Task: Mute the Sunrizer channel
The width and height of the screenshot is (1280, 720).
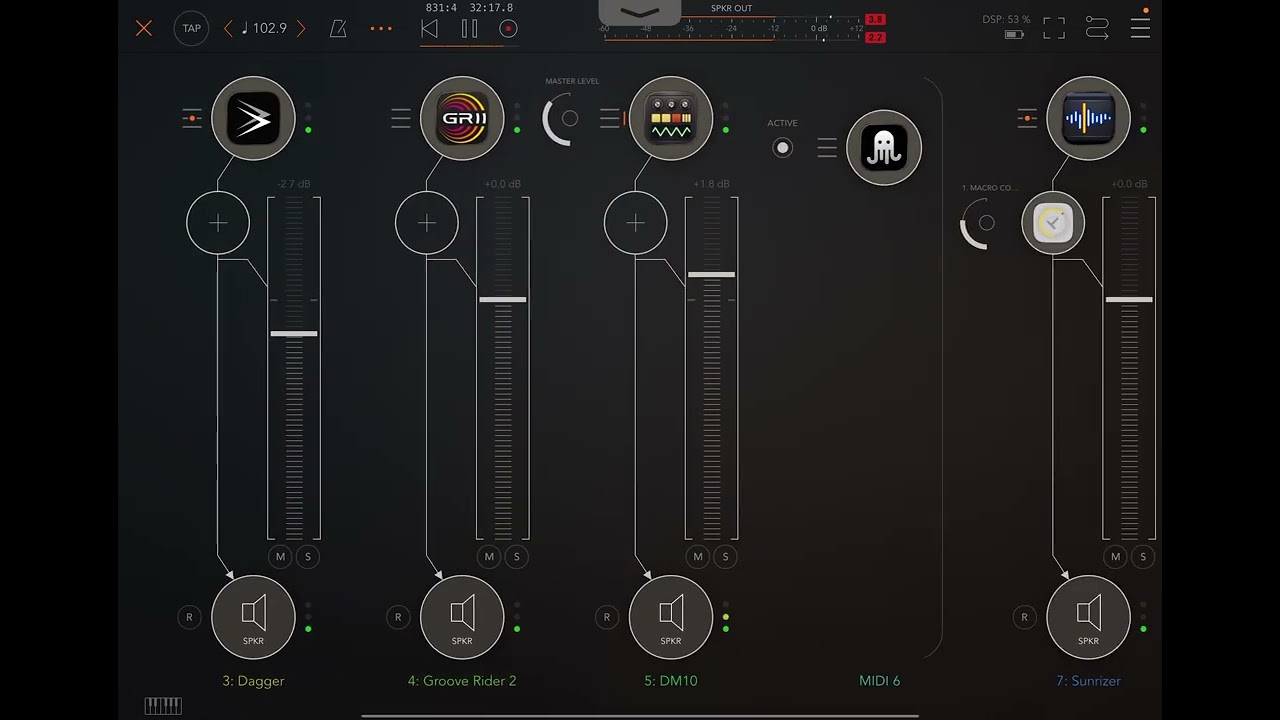Action: click(x=1115, y=557)
